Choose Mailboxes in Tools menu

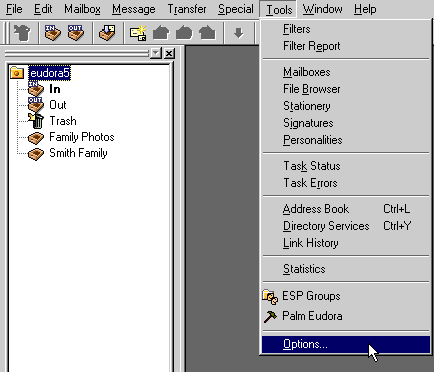(x=346, y=72)
